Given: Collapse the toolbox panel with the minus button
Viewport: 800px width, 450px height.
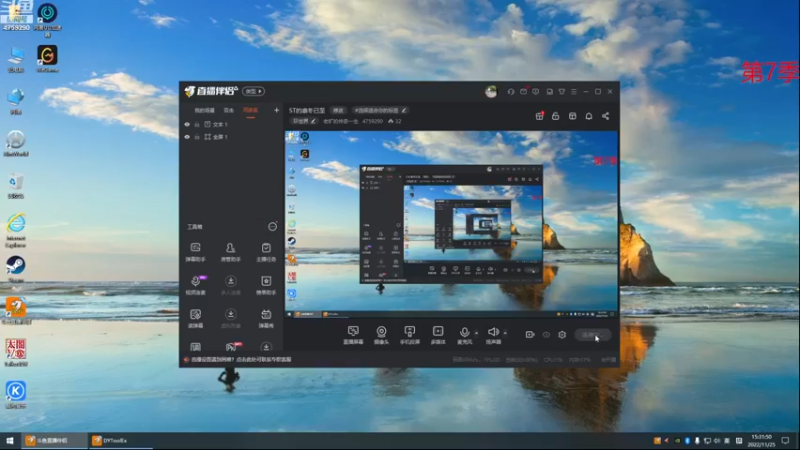Looking at the screenshot, I should coord(272,227).
